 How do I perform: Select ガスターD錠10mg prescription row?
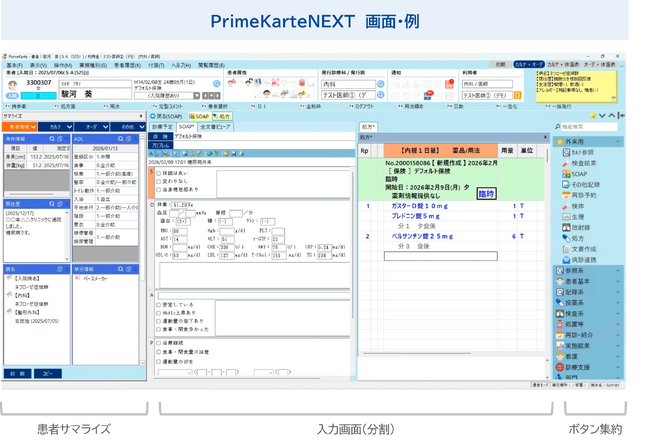pyautogui.click(x=452, y=206)
